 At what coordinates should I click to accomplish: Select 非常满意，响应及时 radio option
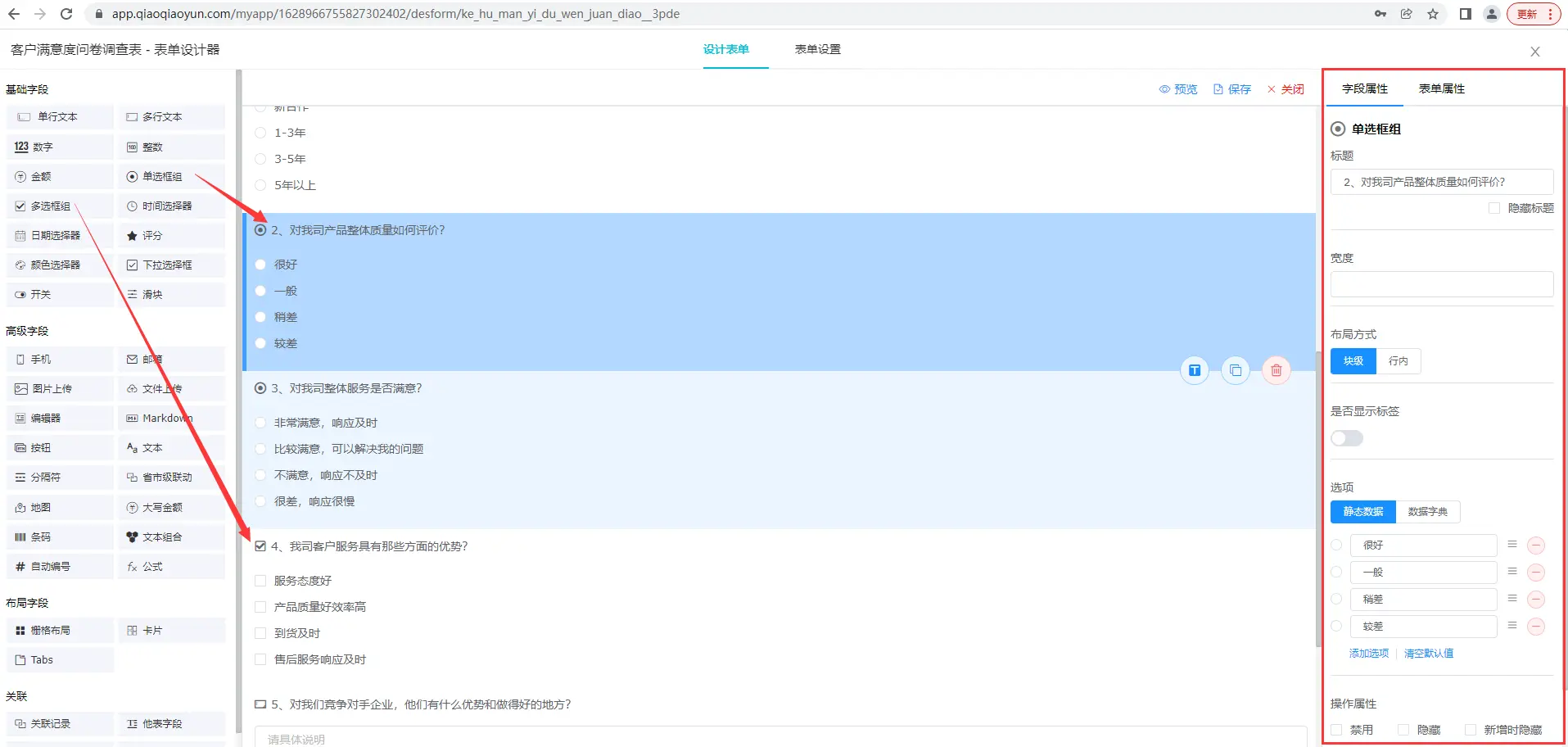pyautogui.click(x=260, y=423)
